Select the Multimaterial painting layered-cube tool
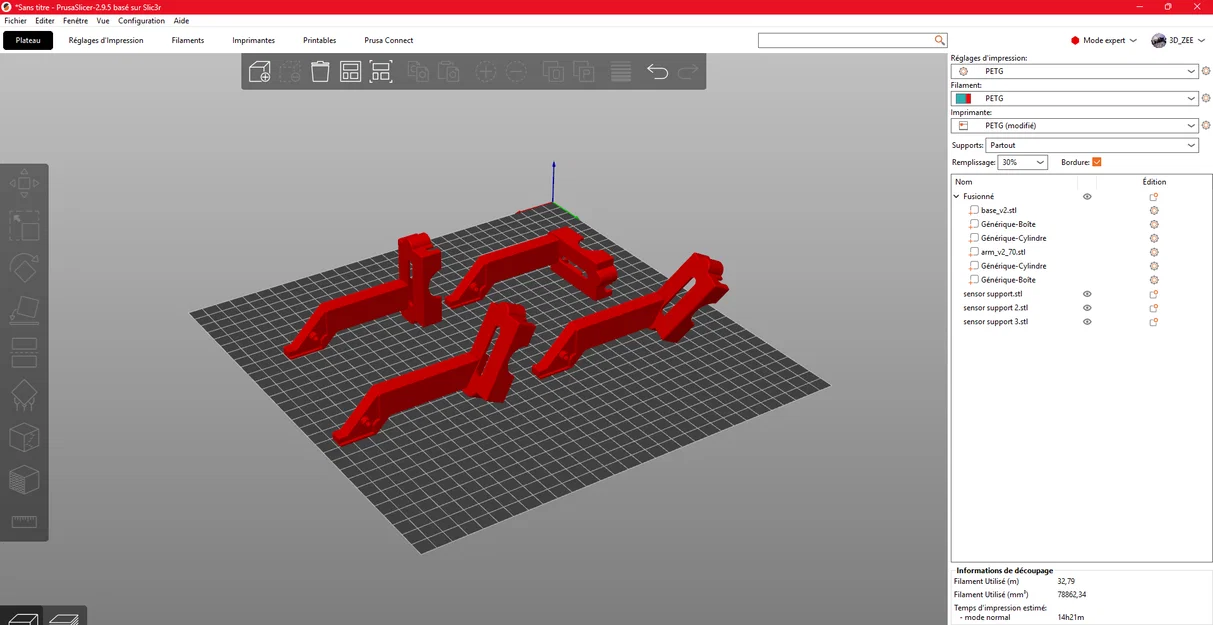Image resolution: width=1213 pixels, height=625 pixels. click(24, 479)
